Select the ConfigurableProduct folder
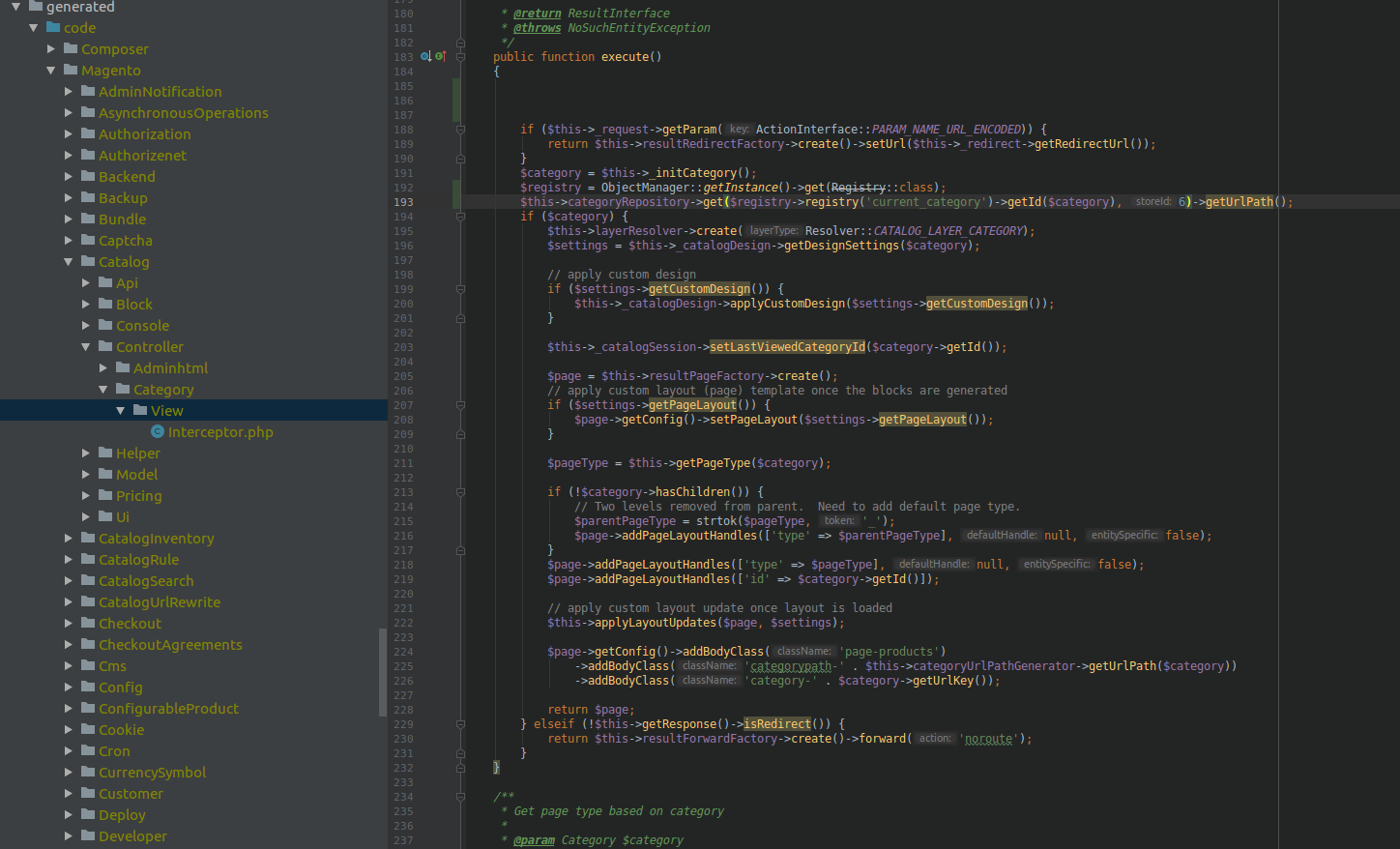This screenshot has height=849, width=1400. tap(168, 709)
